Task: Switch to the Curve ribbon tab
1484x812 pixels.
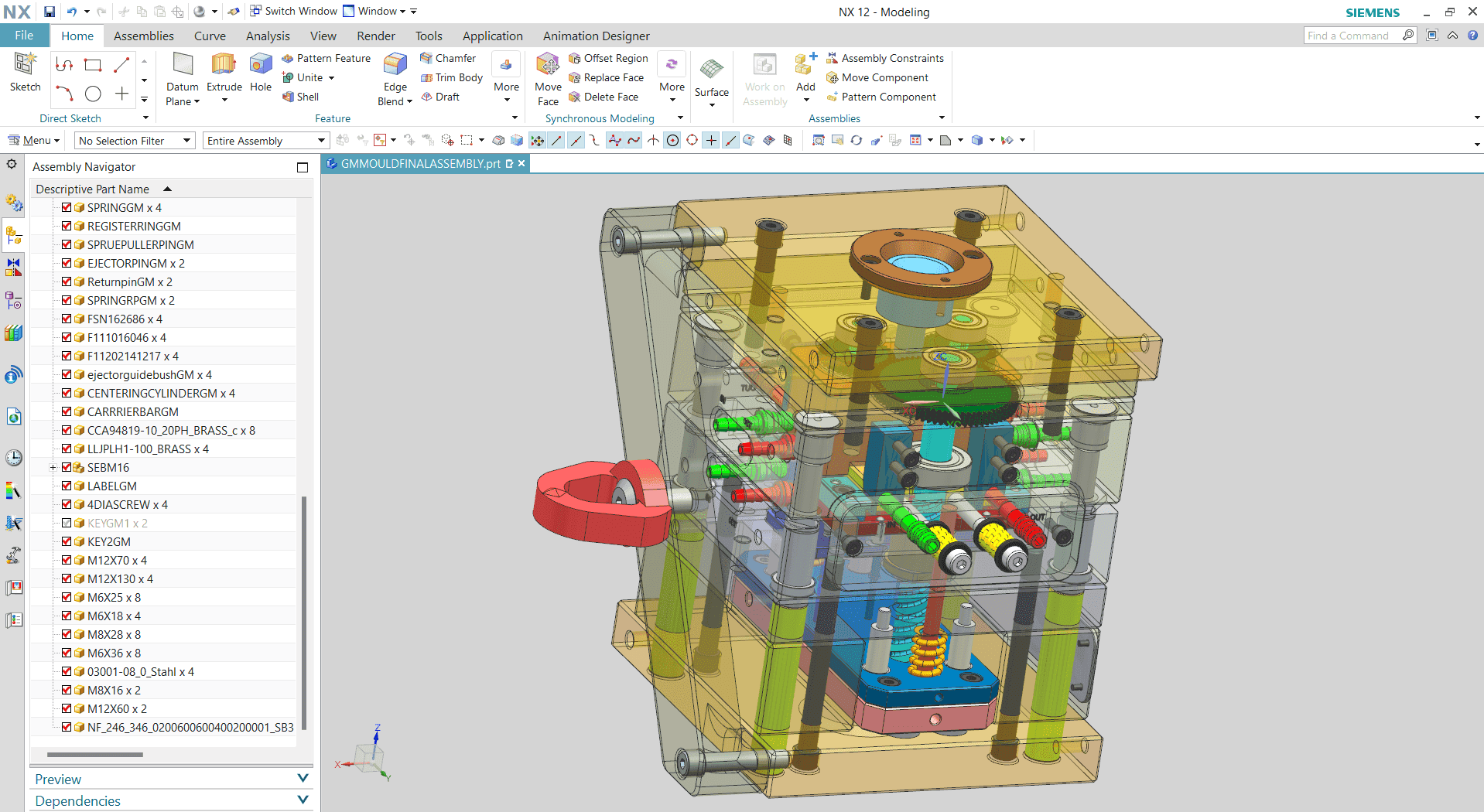Action: 210,36
